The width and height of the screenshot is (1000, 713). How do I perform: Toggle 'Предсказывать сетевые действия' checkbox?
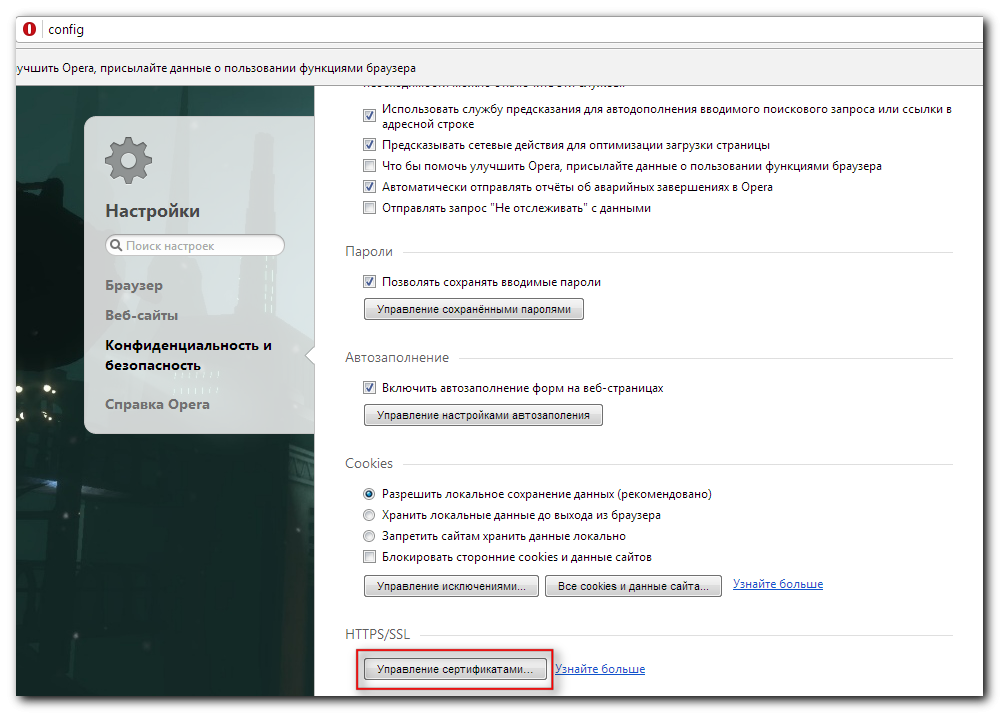369,145
